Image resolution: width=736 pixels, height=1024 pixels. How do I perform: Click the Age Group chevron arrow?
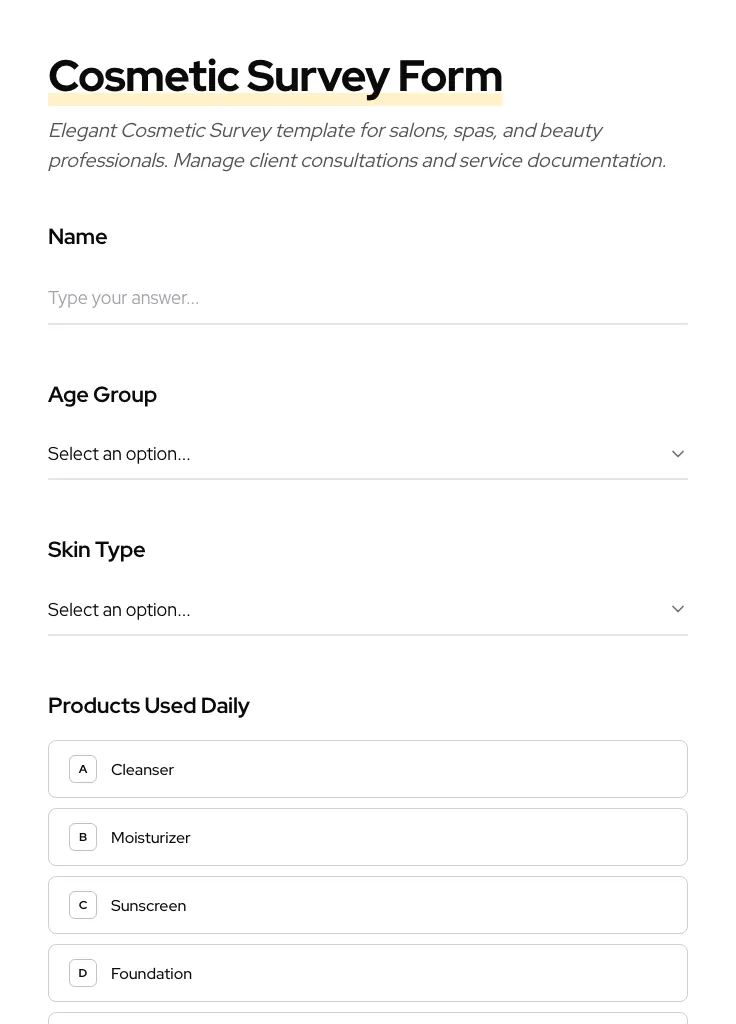[x=677, y=454]
